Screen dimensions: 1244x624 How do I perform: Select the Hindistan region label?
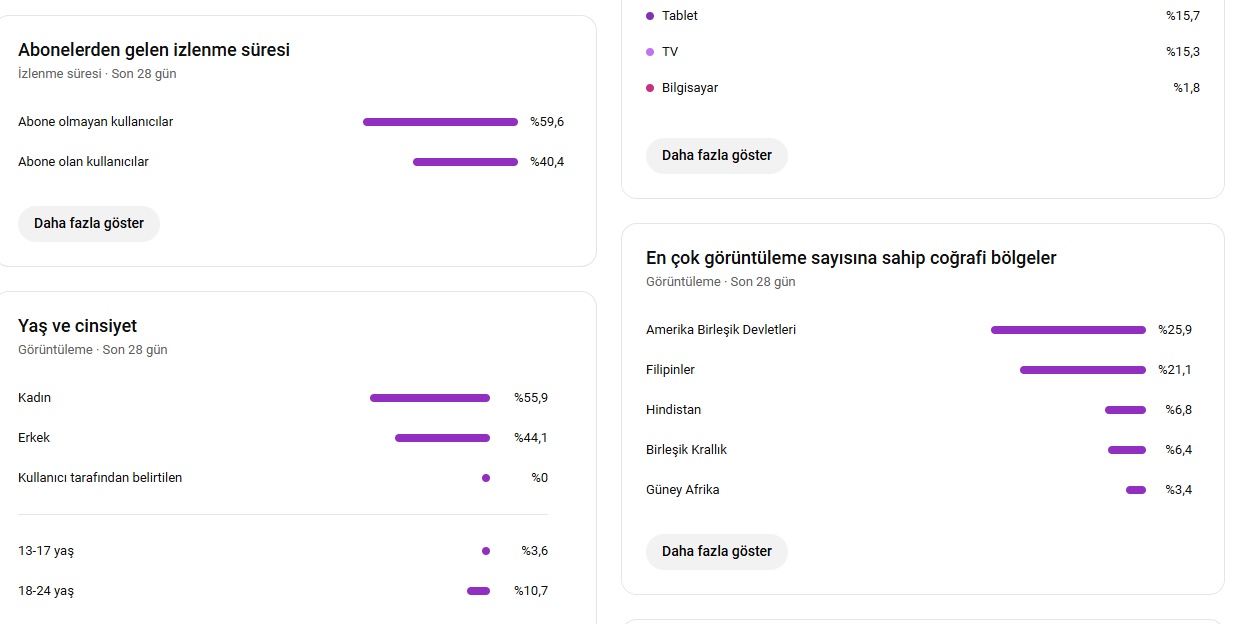673,410
